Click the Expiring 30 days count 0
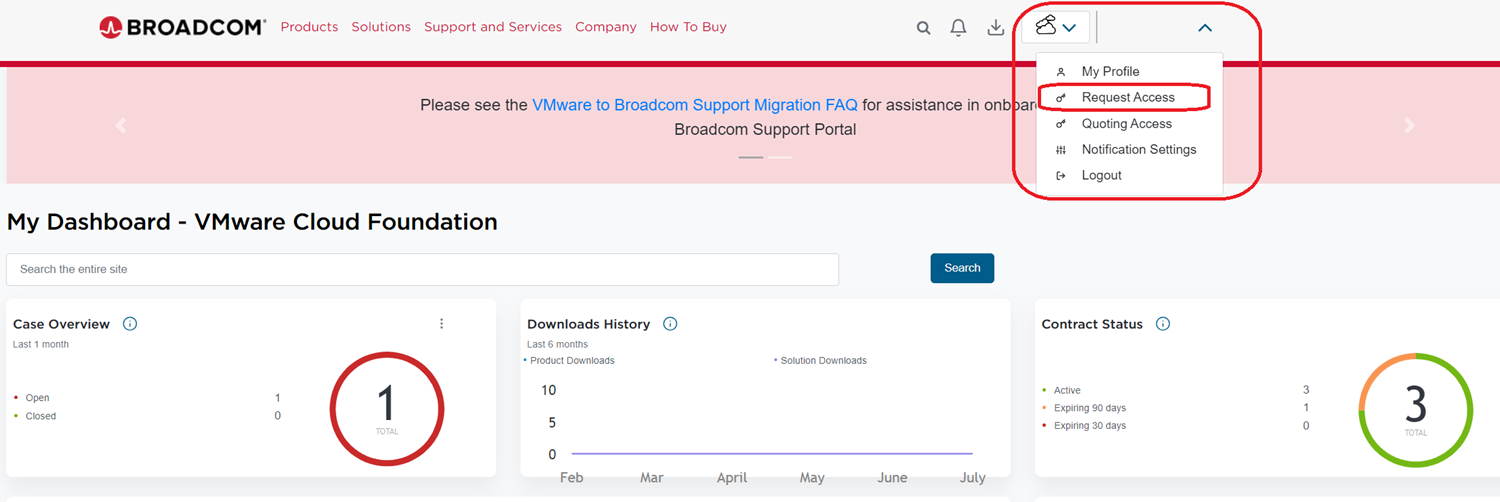 point(1306,426)
